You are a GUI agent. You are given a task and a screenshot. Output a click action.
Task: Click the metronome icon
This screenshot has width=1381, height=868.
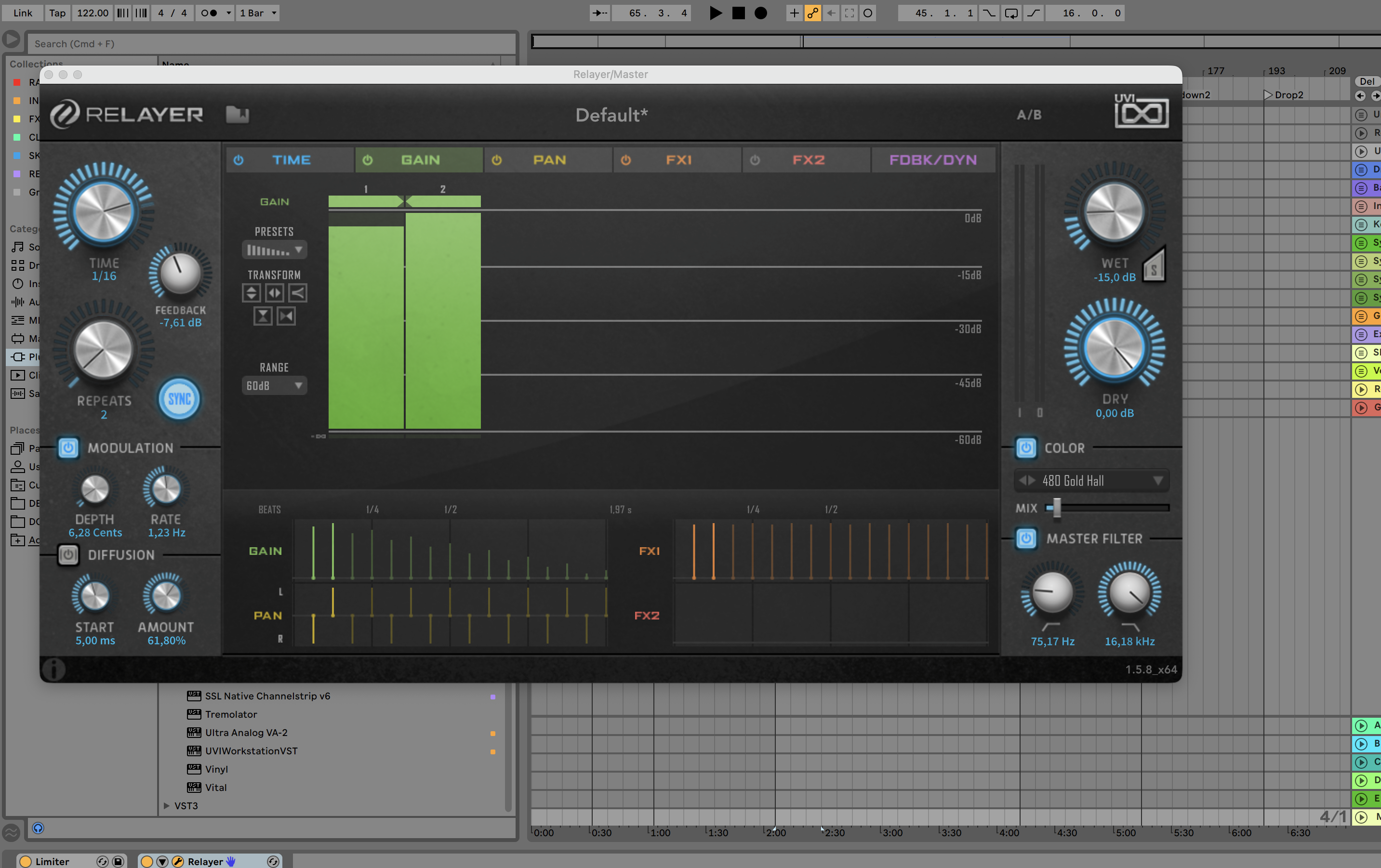click(209, 13)
